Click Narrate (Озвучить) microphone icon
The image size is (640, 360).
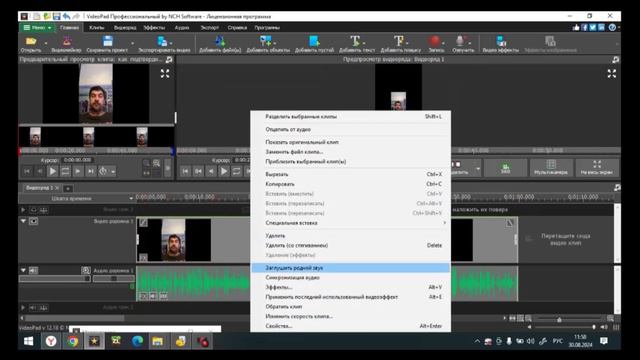[460, 41]
